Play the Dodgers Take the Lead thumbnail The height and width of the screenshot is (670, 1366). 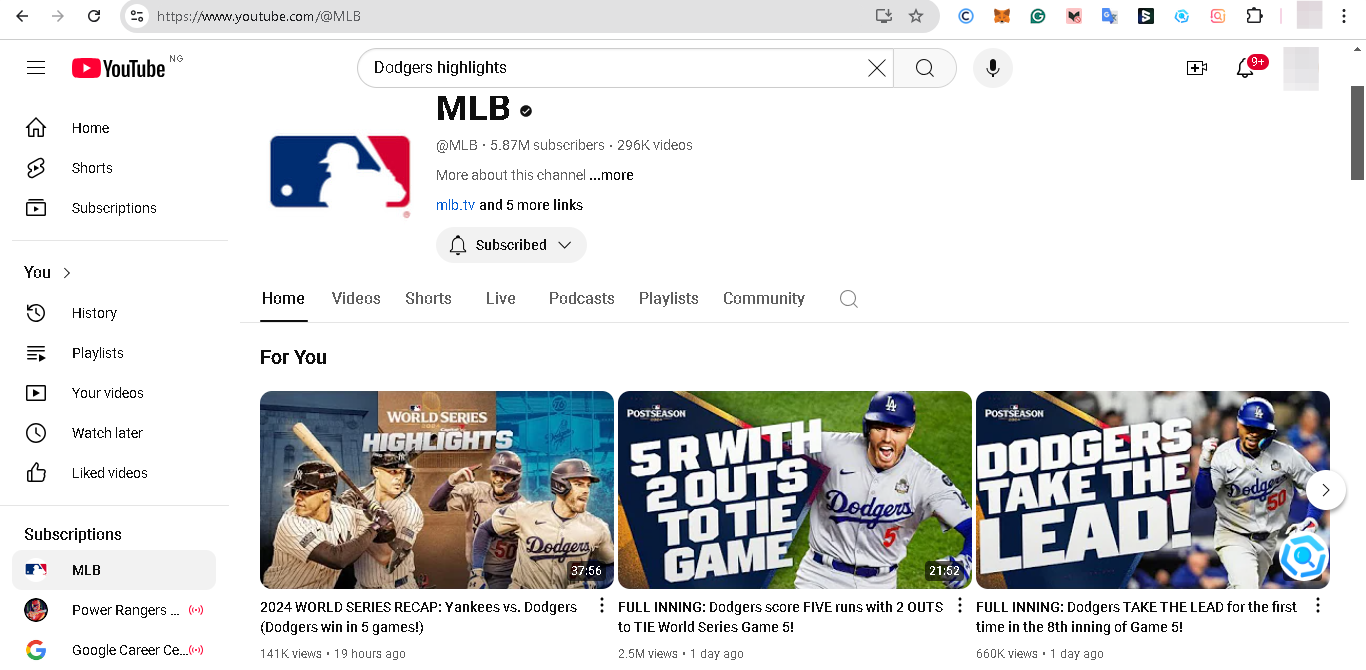[1153, 490]
